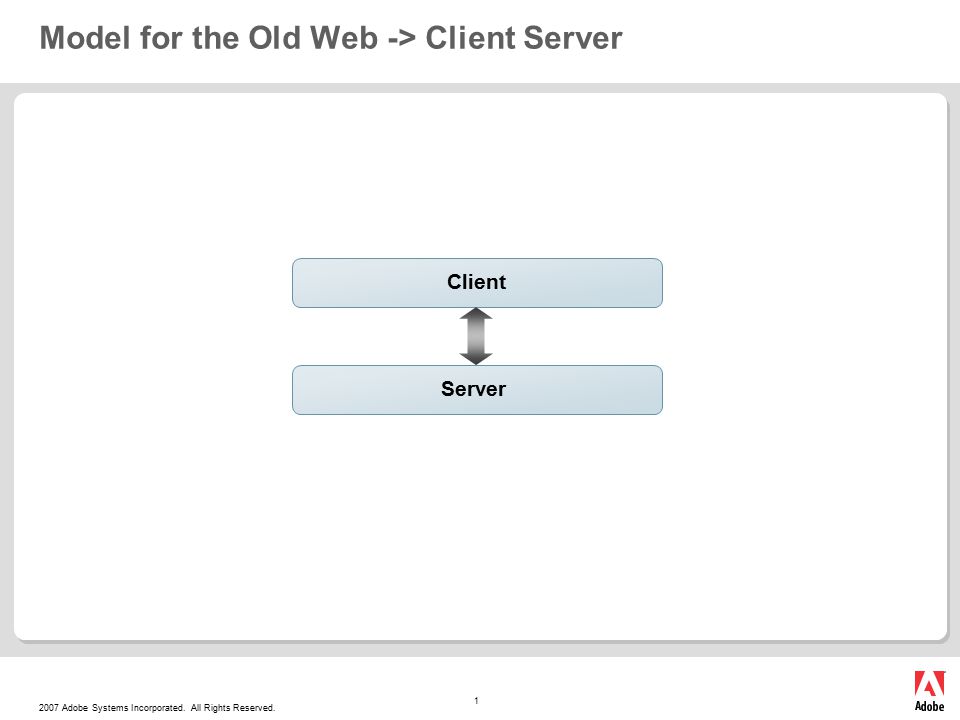Select the double-headed arrow between Client and Server

pos(476,336)
